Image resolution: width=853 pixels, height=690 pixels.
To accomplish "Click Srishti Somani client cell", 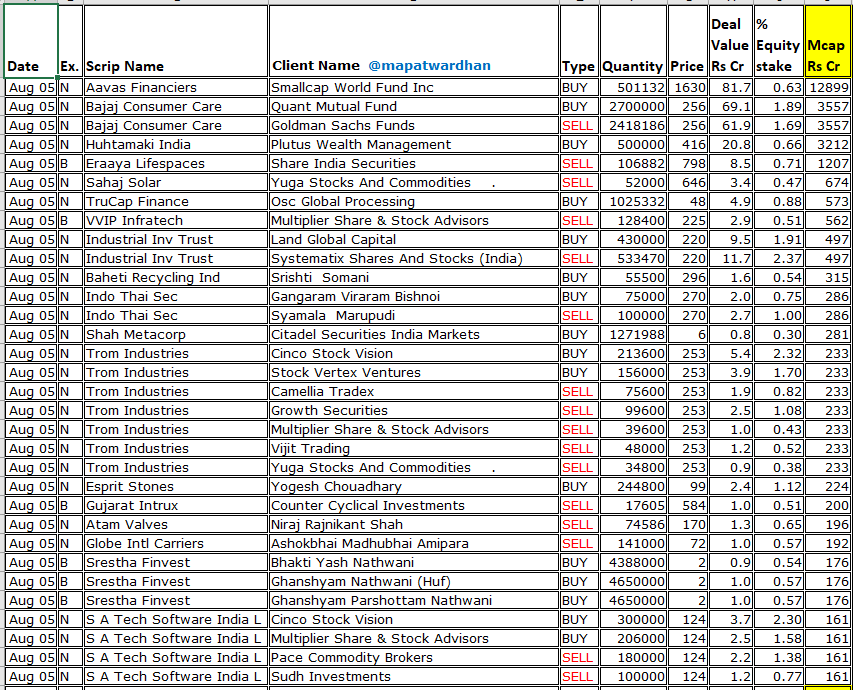I will coord(413,278).
